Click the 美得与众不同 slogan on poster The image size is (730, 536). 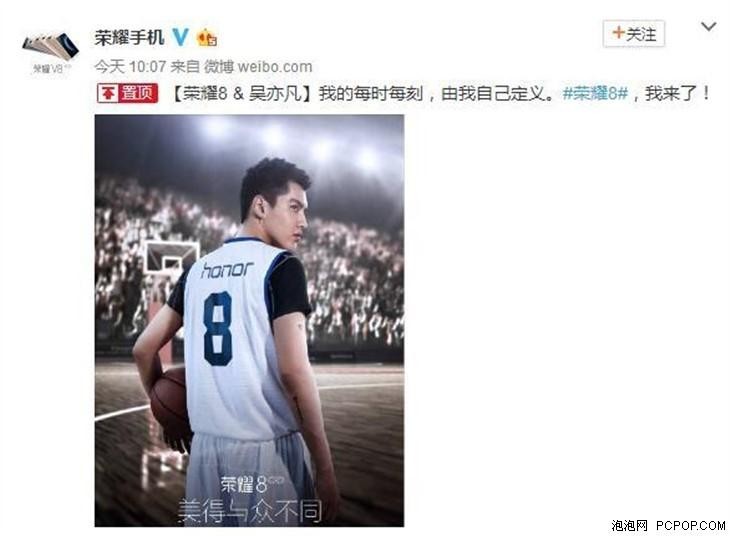(x=250, y=511)
